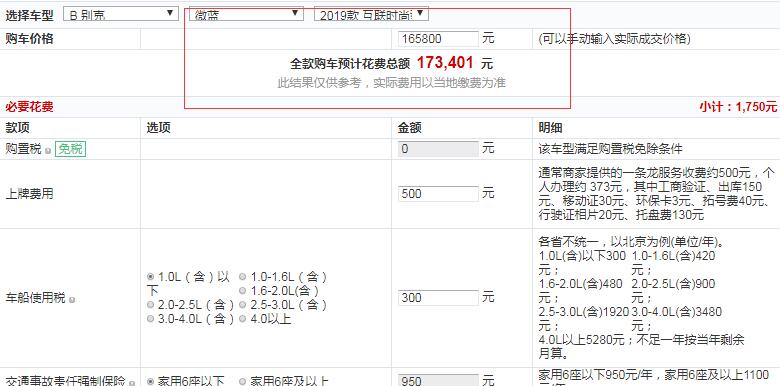
Task: Select the 家用6座以下 radio option
Action: pos(150,382)
